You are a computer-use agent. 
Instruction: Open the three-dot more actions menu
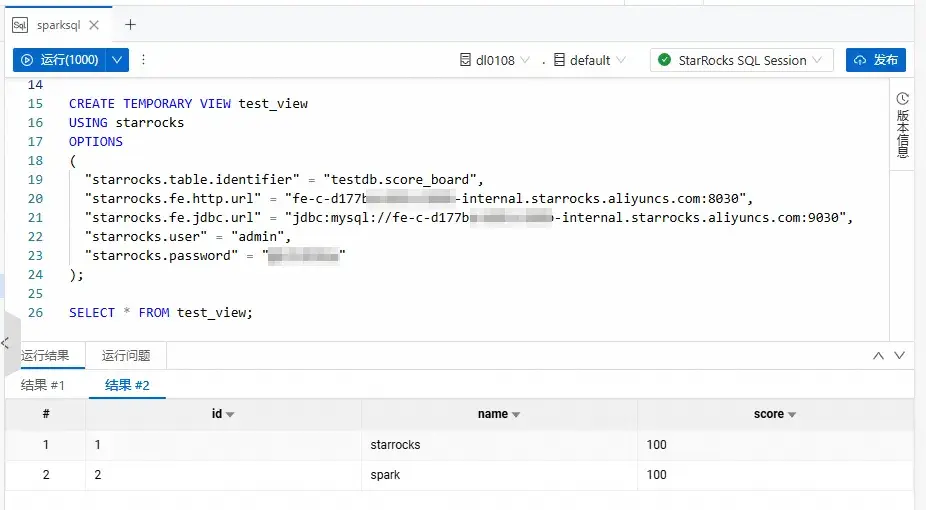[x=143, y=60]
